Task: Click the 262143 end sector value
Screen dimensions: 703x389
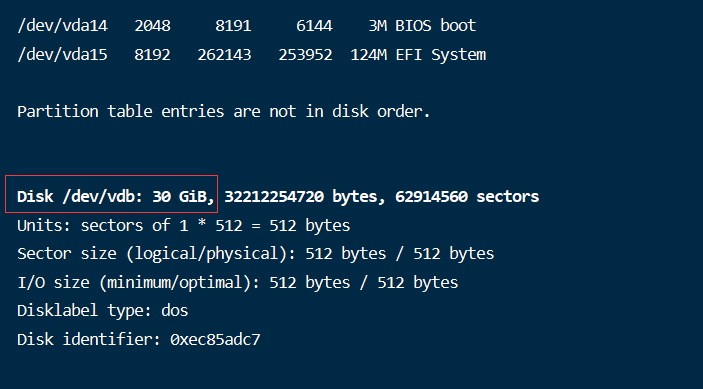Action: pyautogui.click(x=224, y=55)
